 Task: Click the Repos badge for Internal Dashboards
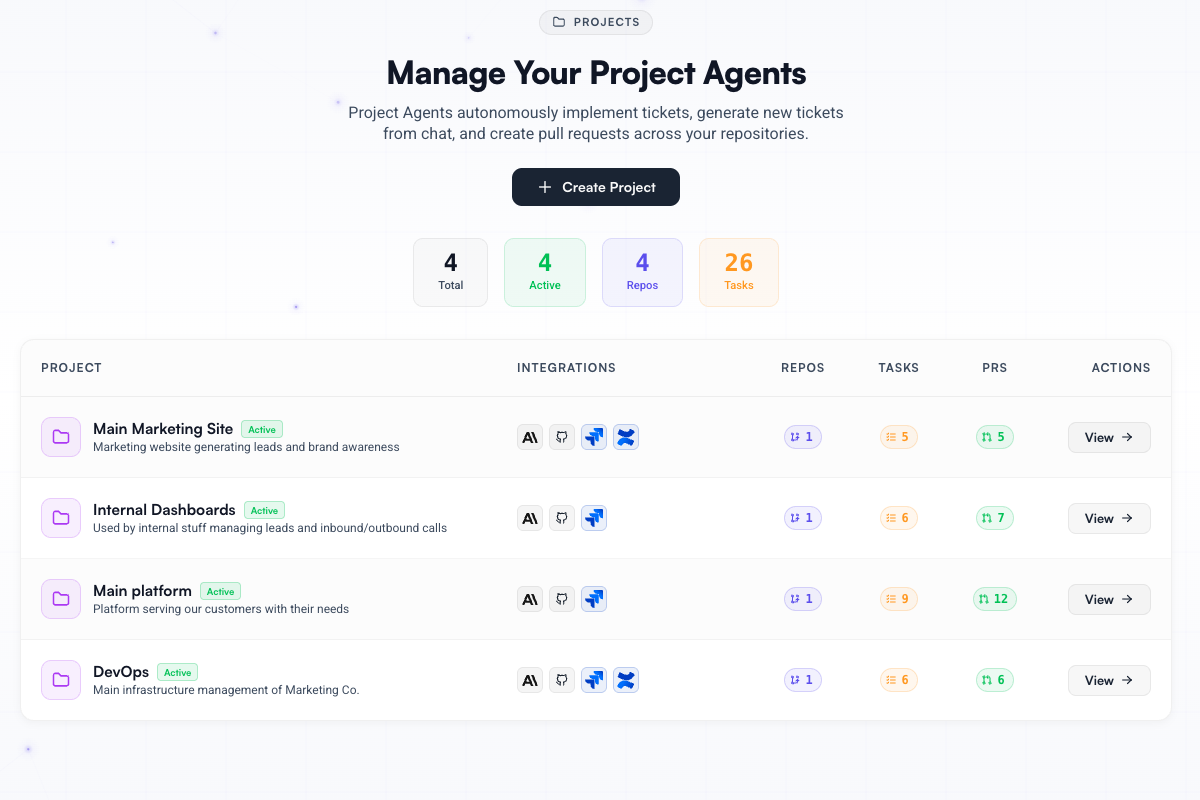point(802,518)
